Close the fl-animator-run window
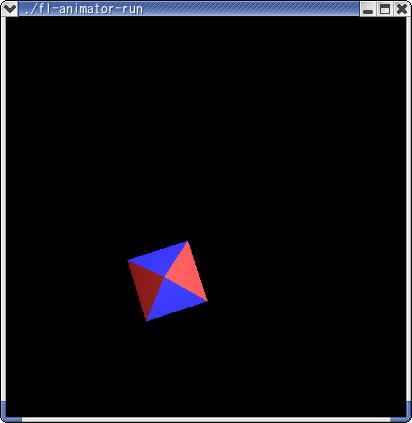Viewport: 412px width, 423px height. [402, 9]
